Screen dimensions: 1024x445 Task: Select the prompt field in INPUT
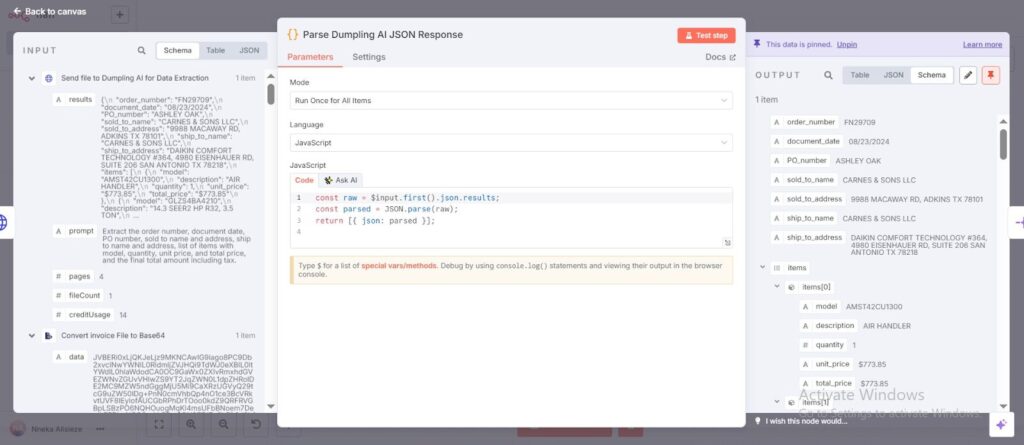point(74,231)
